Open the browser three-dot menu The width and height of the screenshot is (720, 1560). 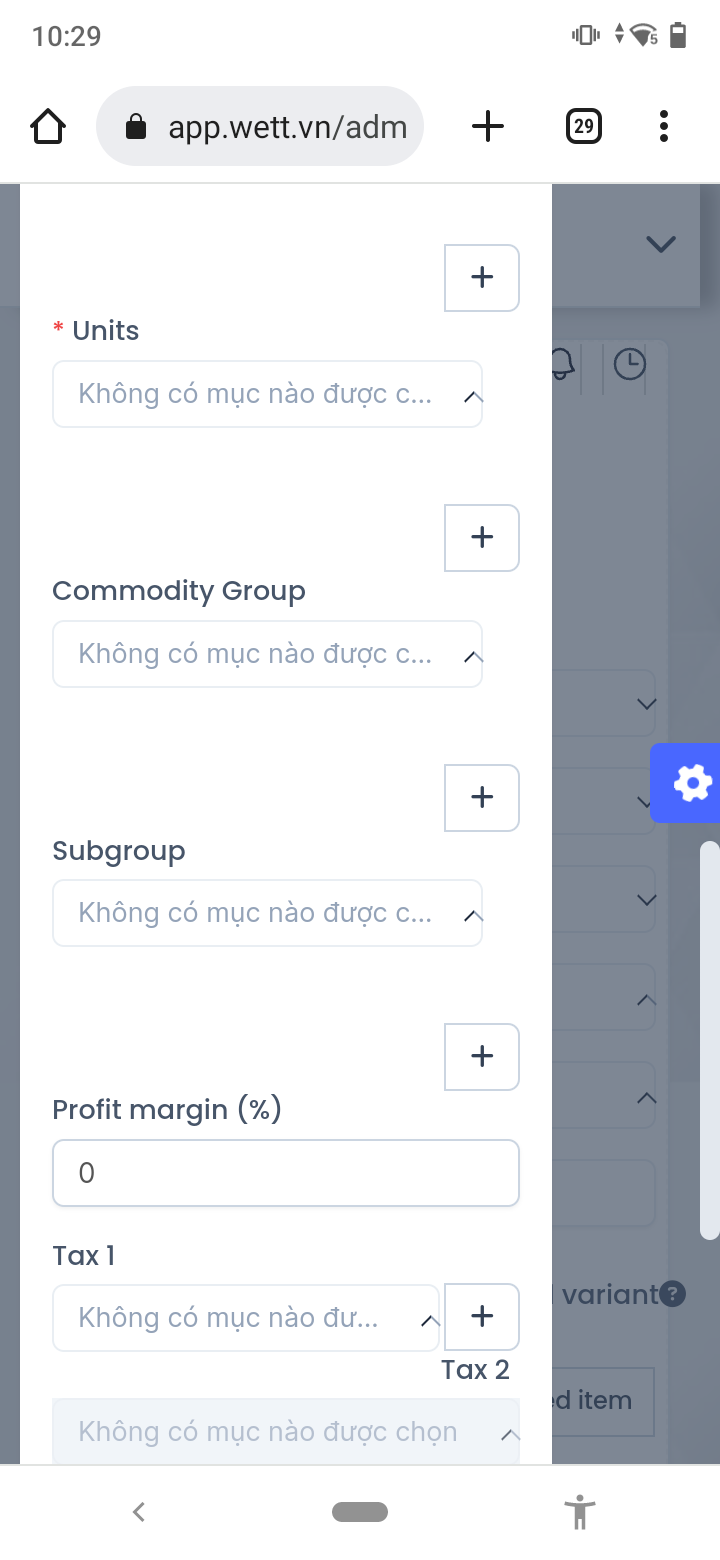(x=663, y=126)
